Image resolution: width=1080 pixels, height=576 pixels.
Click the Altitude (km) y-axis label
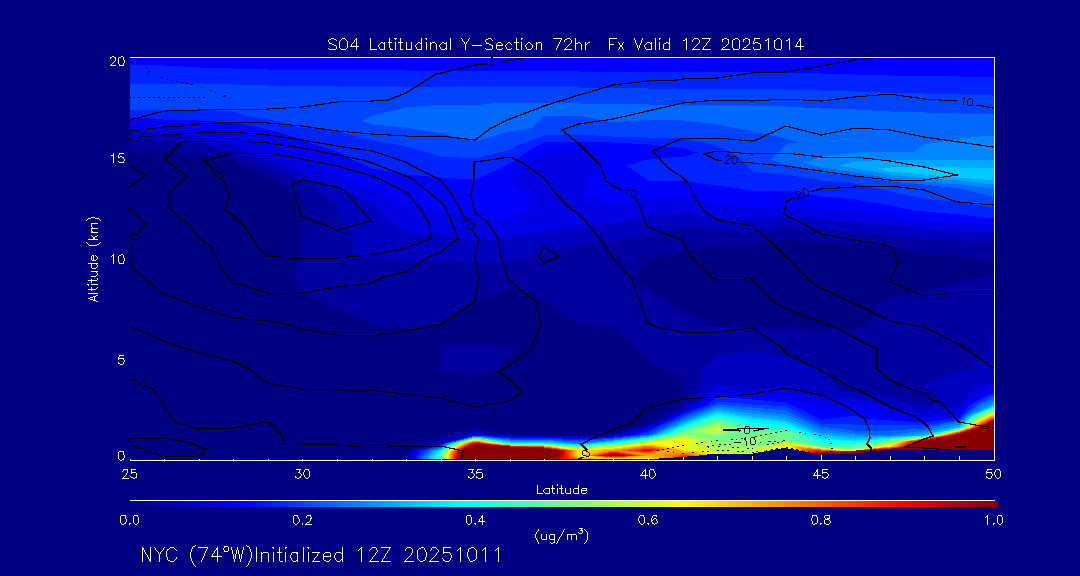(x=93, y=258)
